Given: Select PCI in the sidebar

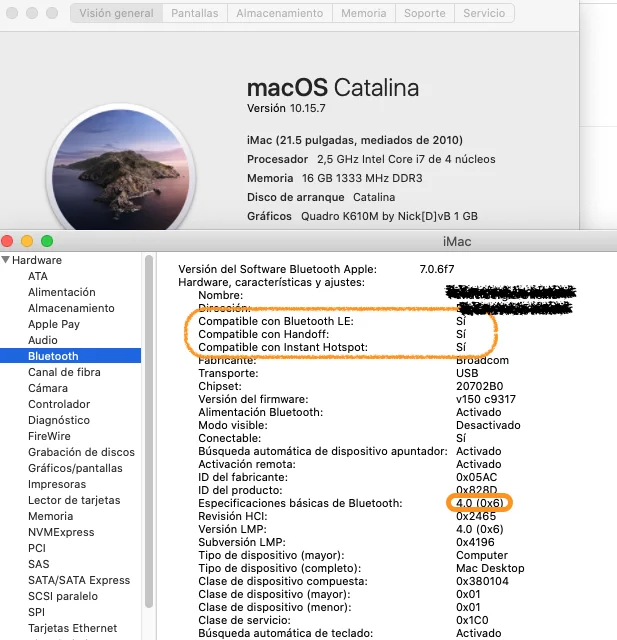Looking at the screenshot, I should click(x=37, y=548).
